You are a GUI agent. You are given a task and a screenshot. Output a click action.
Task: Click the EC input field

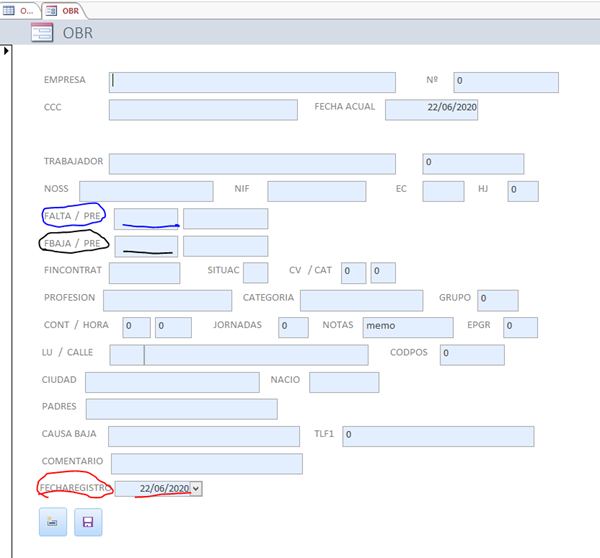[x=443, y=191]
